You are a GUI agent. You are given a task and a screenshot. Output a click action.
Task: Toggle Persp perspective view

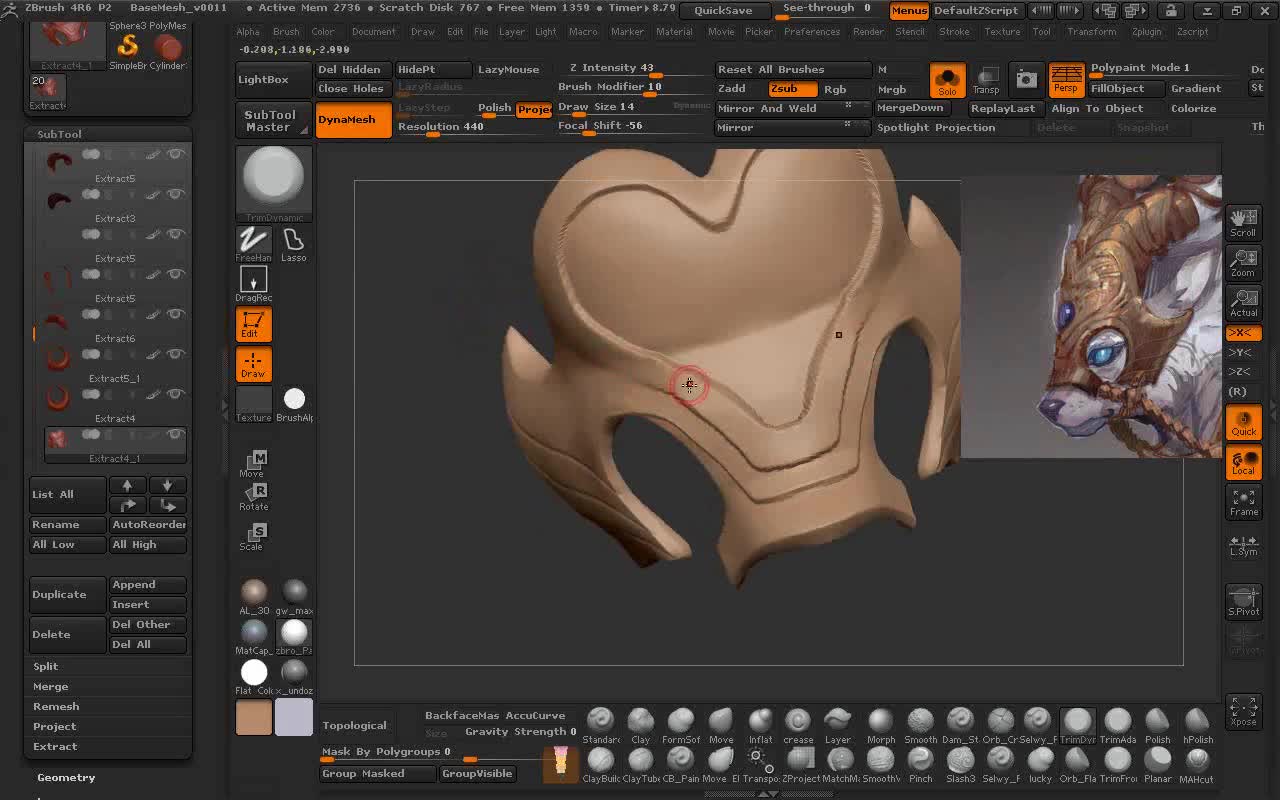click(x=1066, y=80)
